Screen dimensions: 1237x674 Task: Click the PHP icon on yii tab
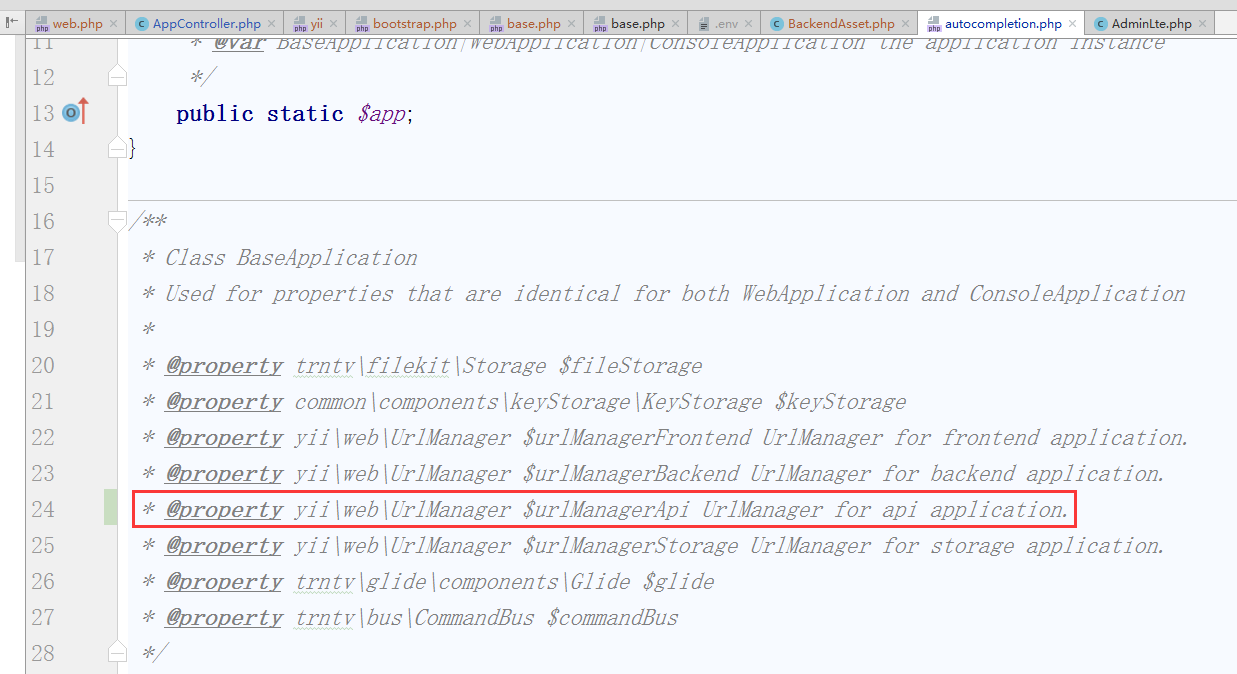click(300, 24)
